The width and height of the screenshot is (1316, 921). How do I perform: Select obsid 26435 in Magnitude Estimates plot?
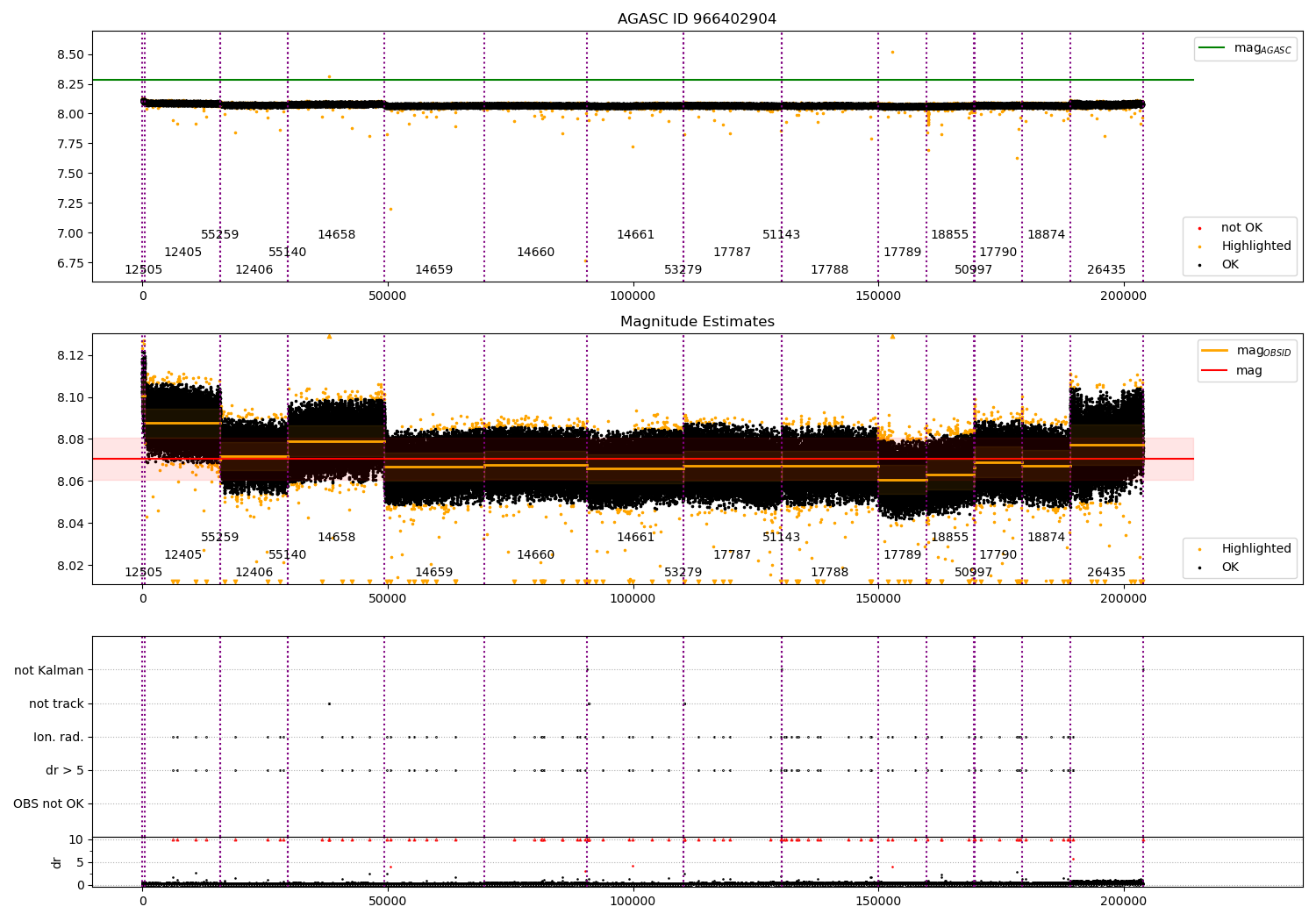(1105, 573)
